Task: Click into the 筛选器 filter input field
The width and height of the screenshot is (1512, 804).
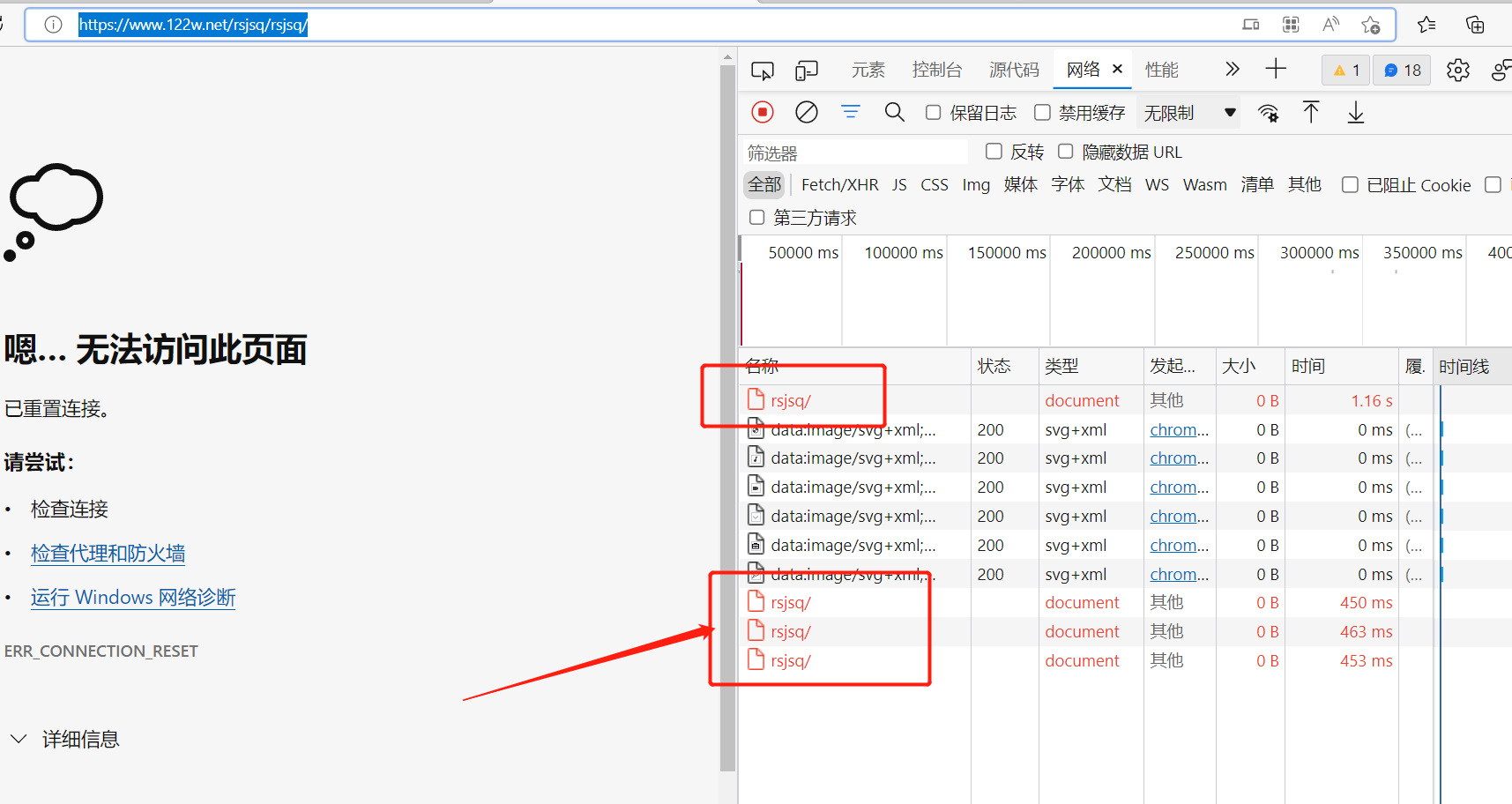Action: [x=855, y=153]
